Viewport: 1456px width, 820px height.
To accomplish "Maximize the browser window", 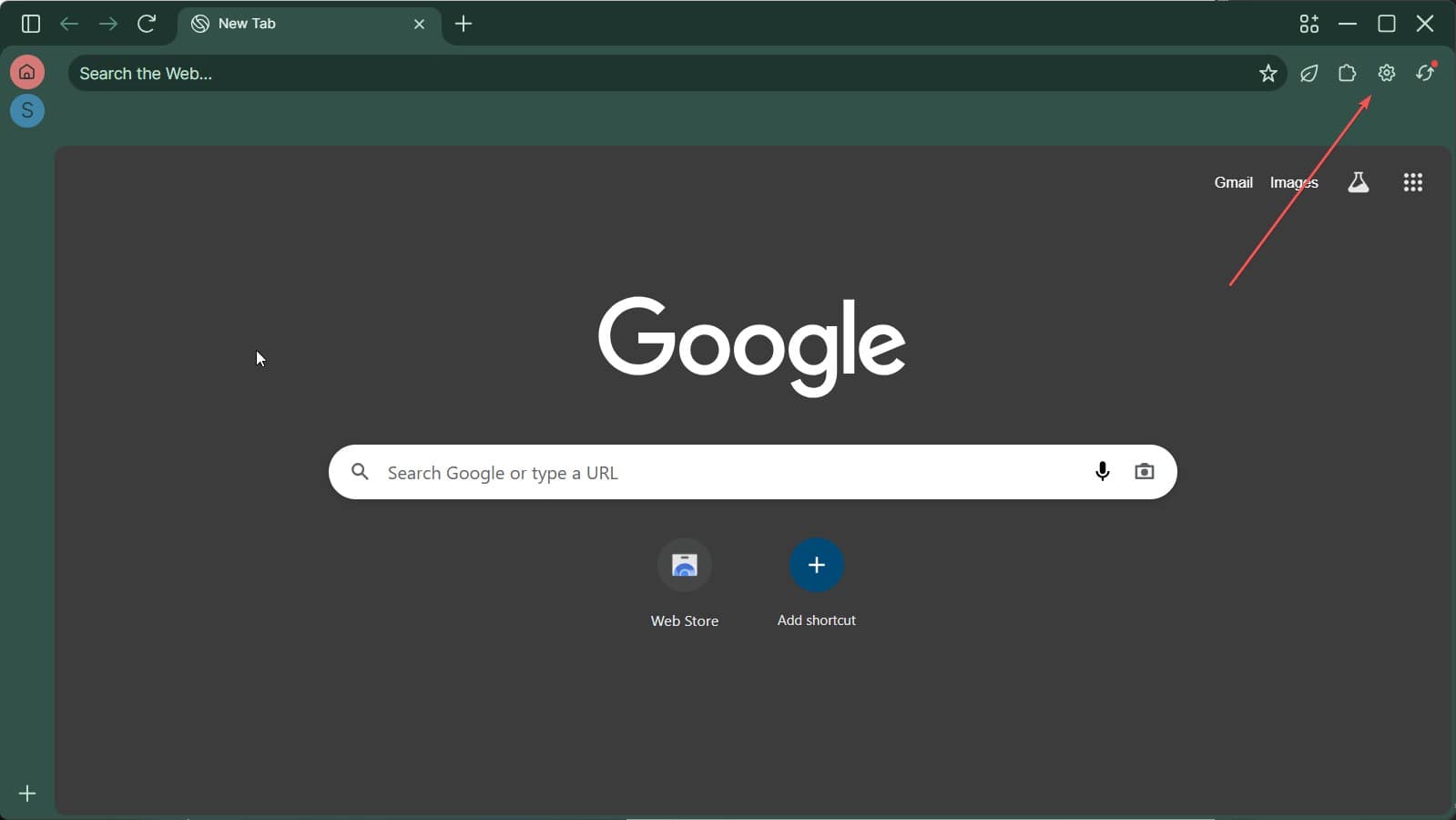I will (1386, 24).
